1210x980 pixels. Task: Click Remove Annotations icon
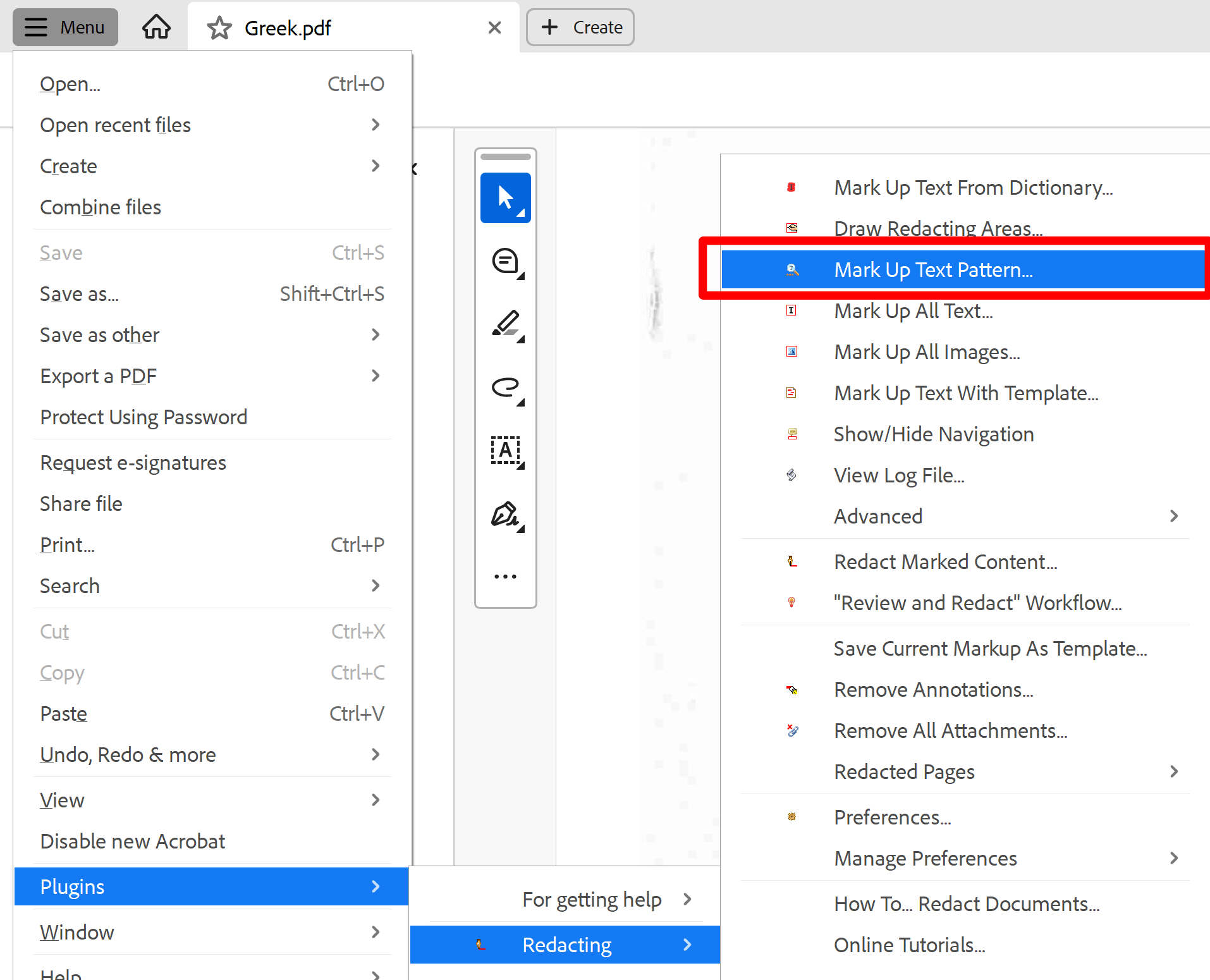click(x=791, y=689)
